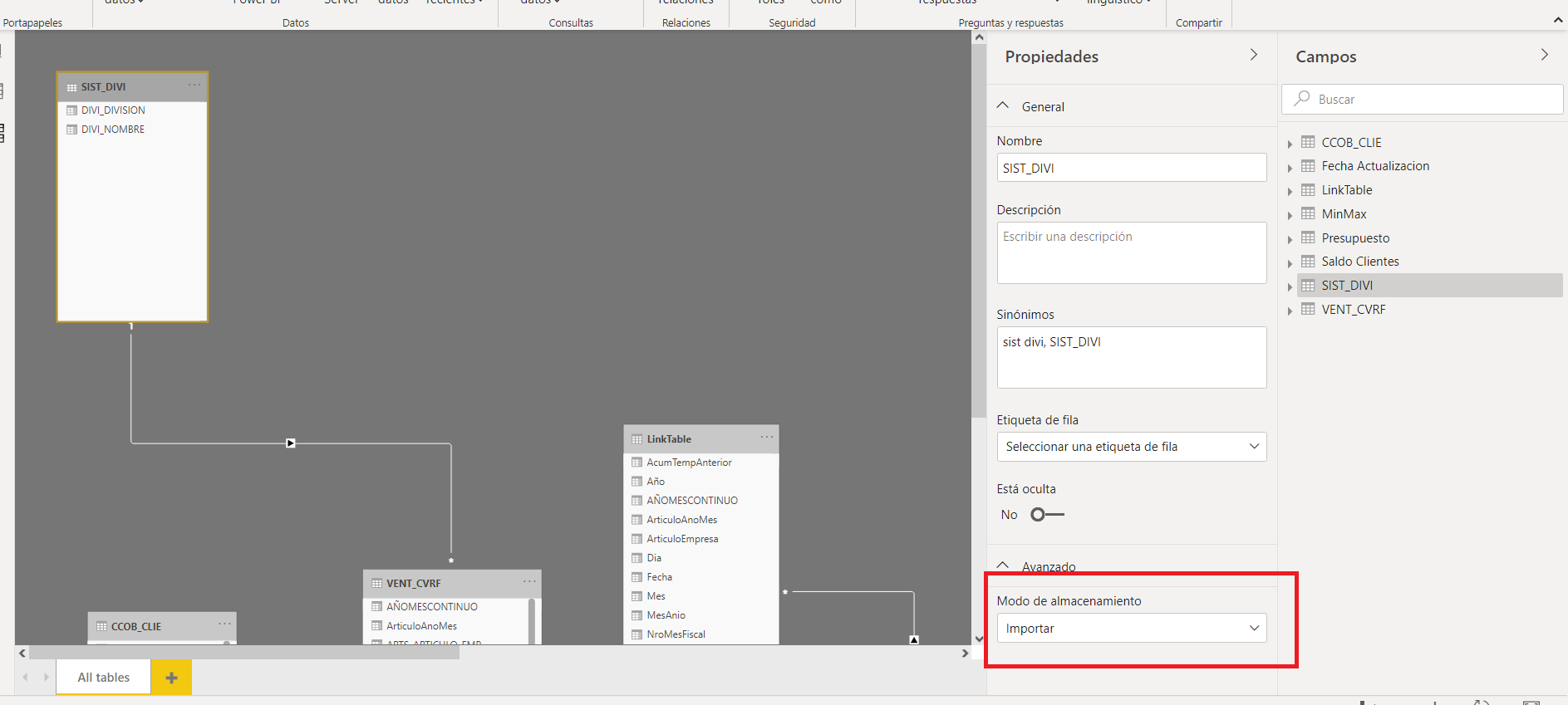Click the Sinónimos text box

pyautogui.click(x=1132, y=357)
